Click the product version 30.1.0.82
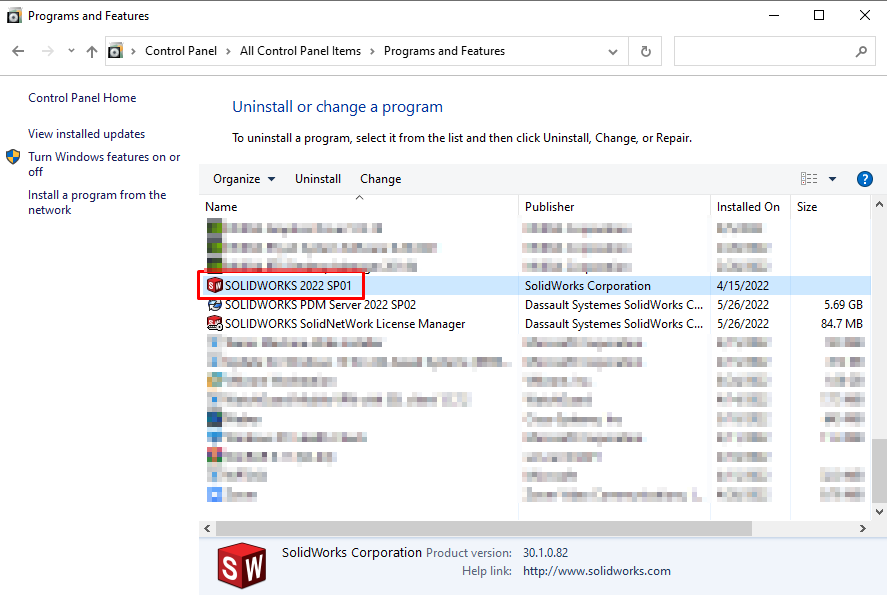Screen dimensions: 887x595 (545, 553)
